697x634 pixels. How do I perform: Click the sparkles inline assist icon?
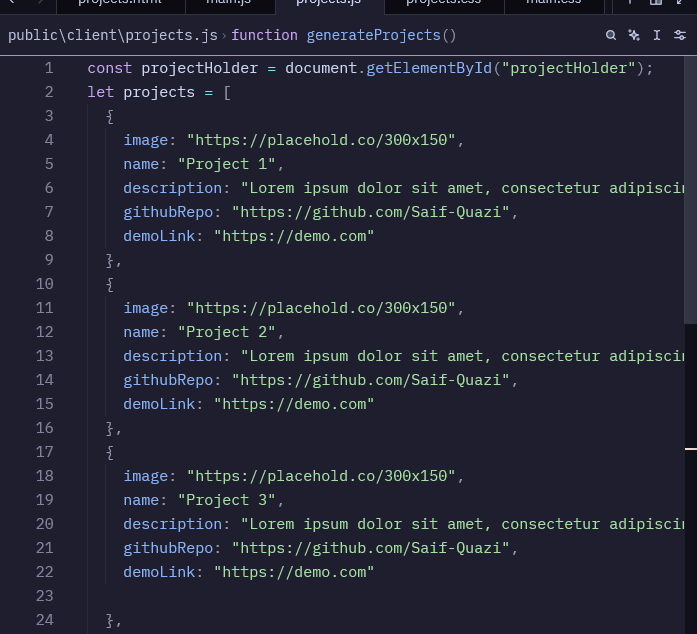[634, 35]
